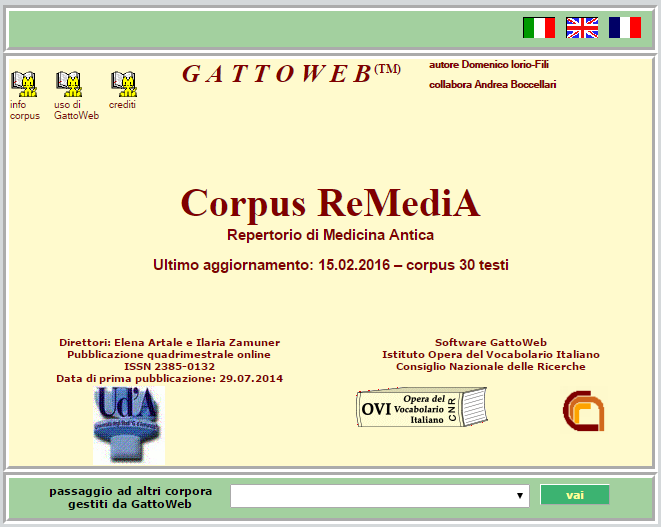Open the crediti icon

click(x=124, y=84)
